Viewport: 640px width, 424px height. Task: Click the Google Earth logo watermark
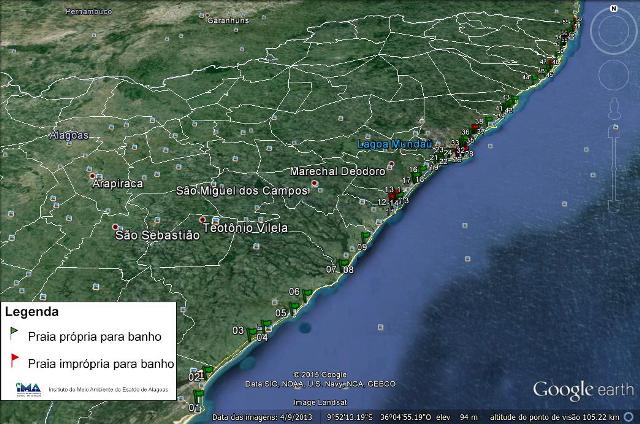point(582,390)
